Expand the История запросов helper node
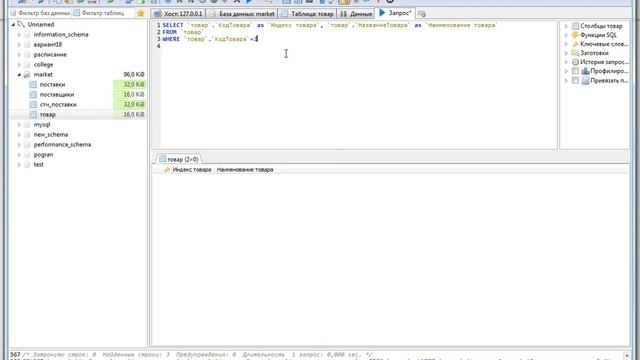The width and height of the screenshot is (640, 360). 566,62
